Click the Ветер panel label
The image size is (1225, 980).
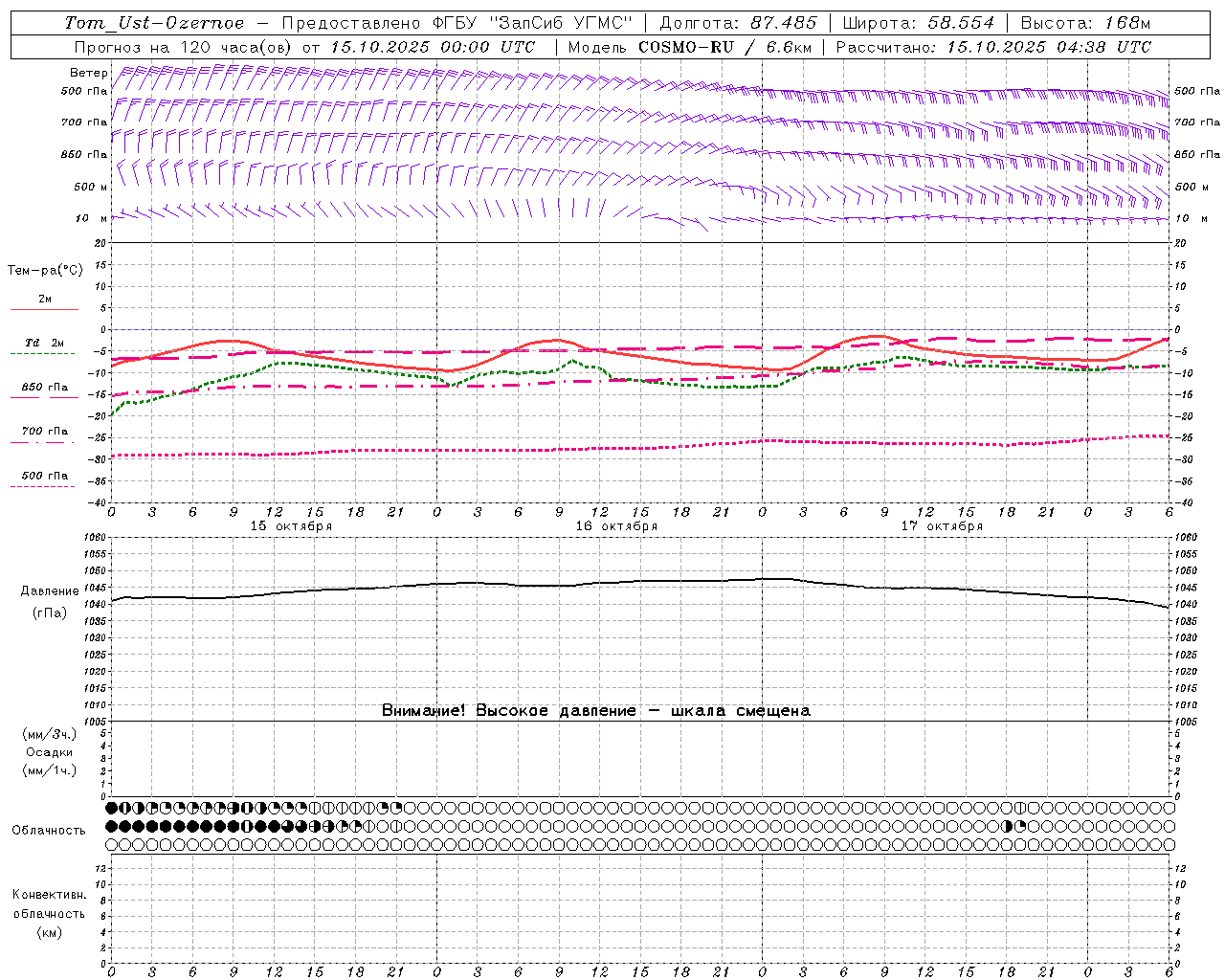click(89, 73)
